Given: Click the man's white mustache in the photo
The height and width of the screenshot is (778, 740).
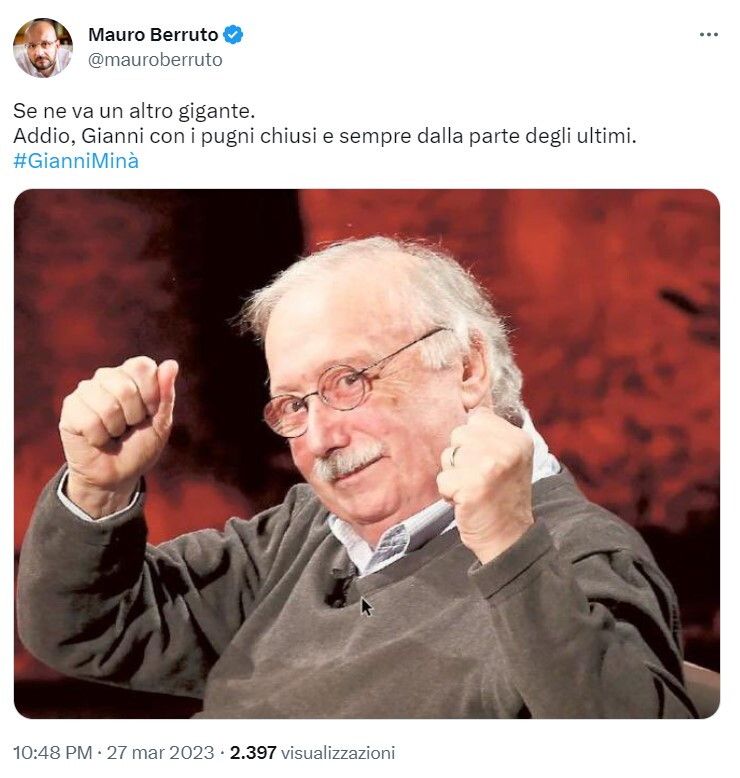Looking at the screenshot, I should click(x=348, y=462).
